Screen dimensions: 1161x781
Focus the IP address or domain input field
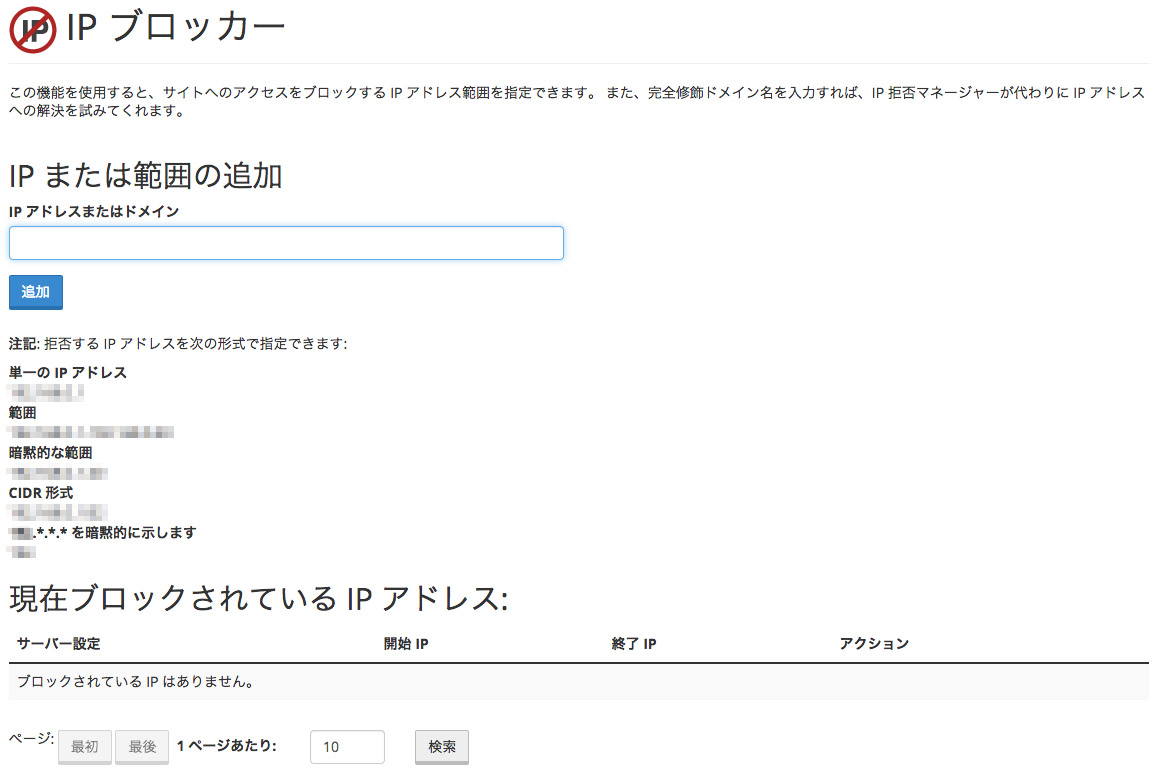[286, 243]
